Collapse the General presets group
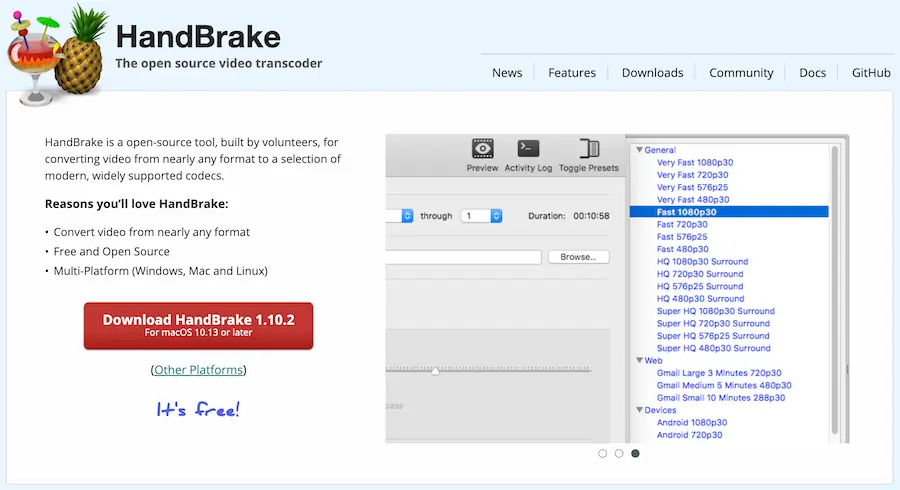The image size is (900, 490). point(639,150)
